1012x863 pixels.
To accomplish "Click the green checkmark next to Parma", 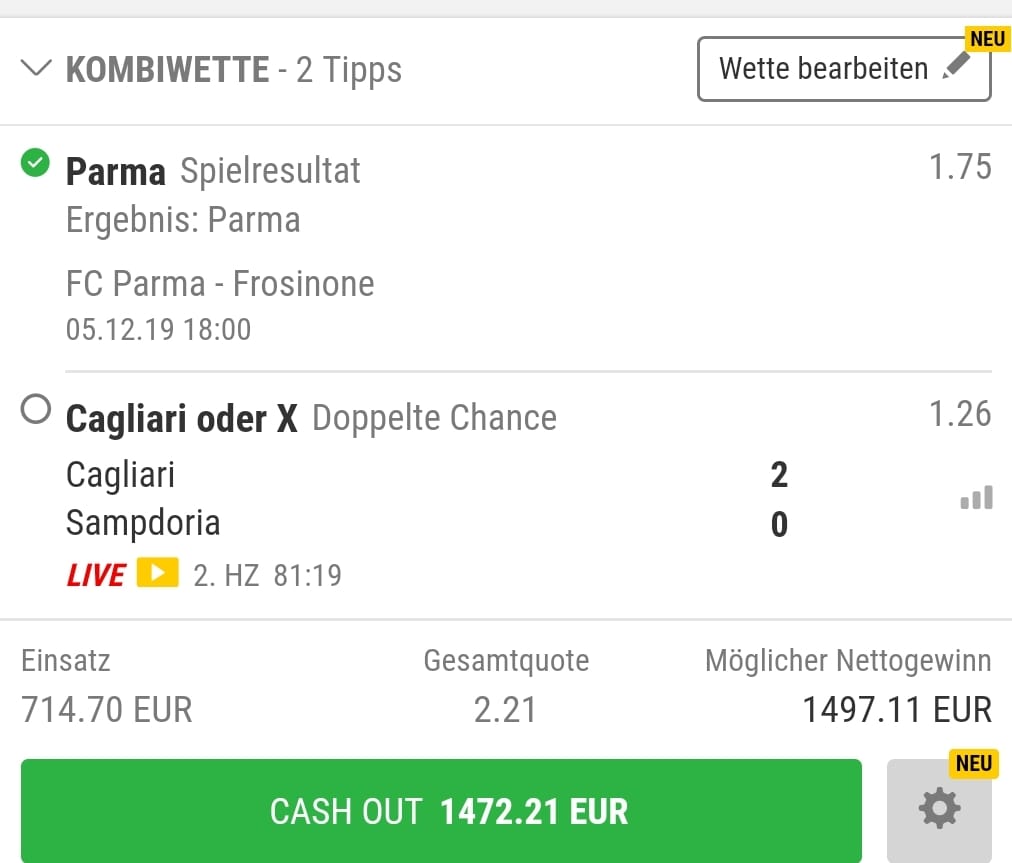I will coord(36,163).
